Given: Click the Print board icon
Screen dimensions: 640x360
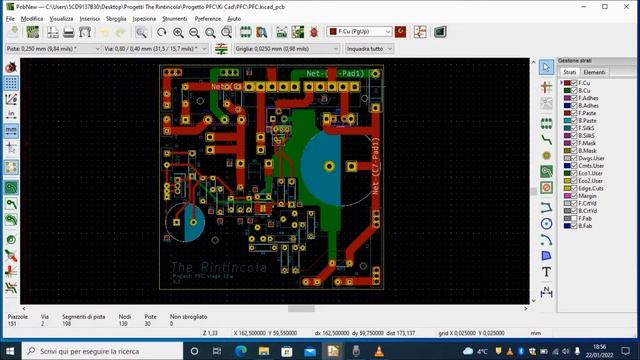Looking at the screenshot, I should 69,32.
